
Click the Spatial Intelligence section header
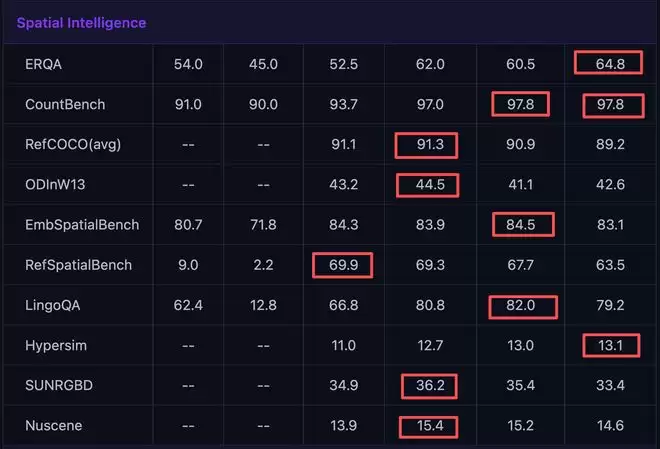[81, 22]
